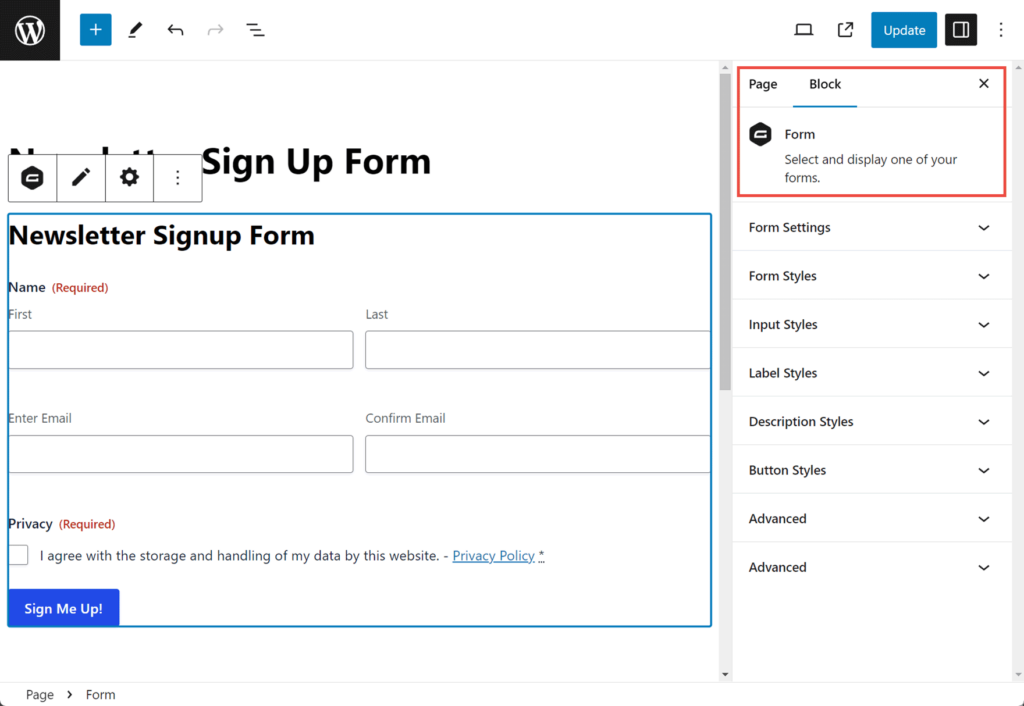1024x706 pixels.
Task: Click the Update button
Action: coord(903,29)
